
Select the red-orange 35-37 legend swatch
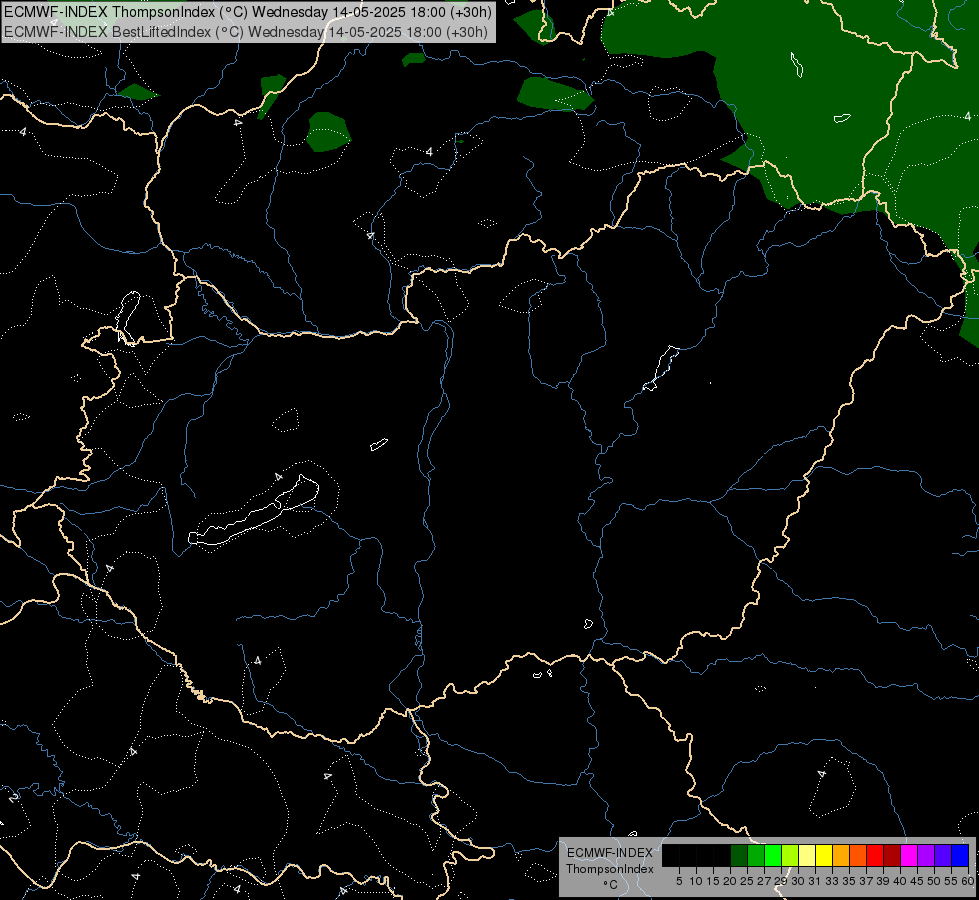[x=858, y=855]
